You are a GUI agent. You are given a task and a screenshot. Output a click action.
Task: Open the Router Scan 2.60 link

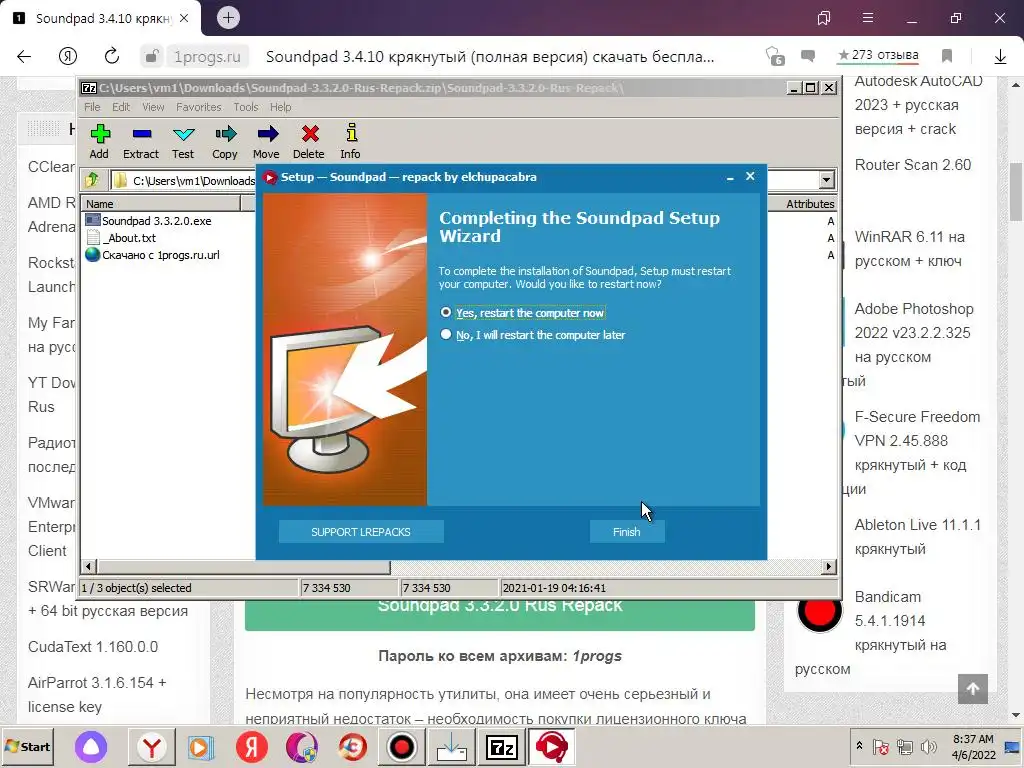tap(913, 165)
